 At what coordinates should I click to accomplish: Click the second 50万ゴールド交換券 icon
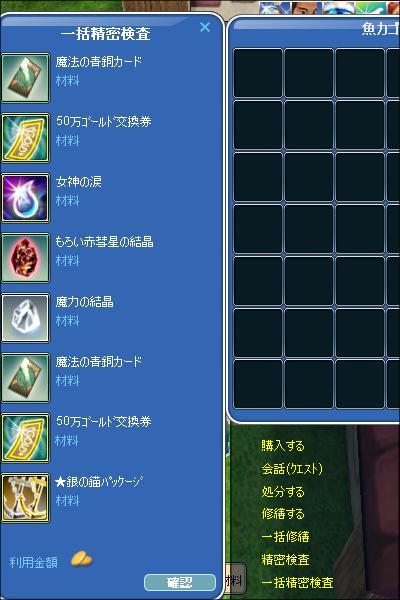25,438
